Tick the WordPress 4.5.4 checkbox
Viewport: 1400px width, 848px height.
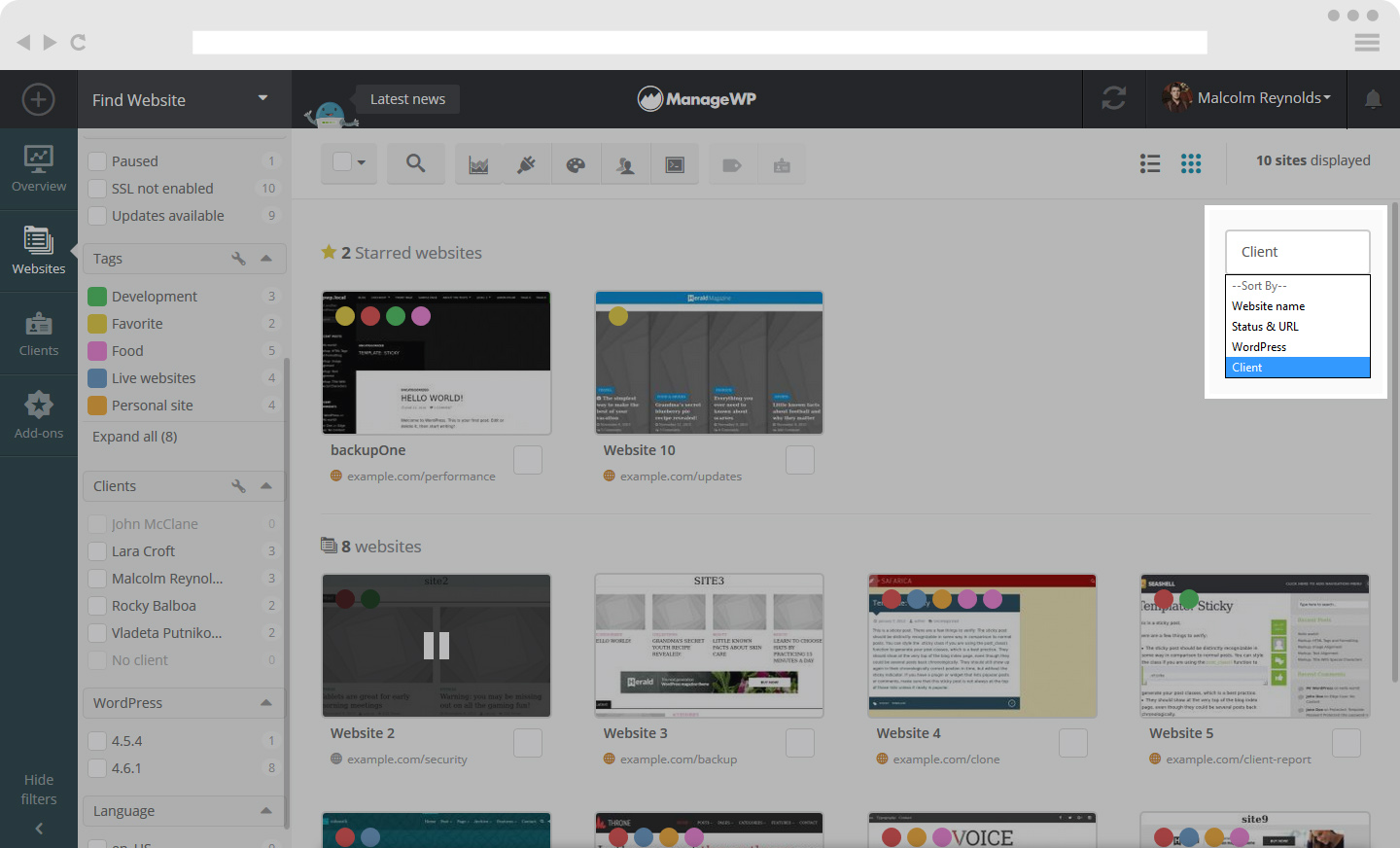(x=97, y=741)
